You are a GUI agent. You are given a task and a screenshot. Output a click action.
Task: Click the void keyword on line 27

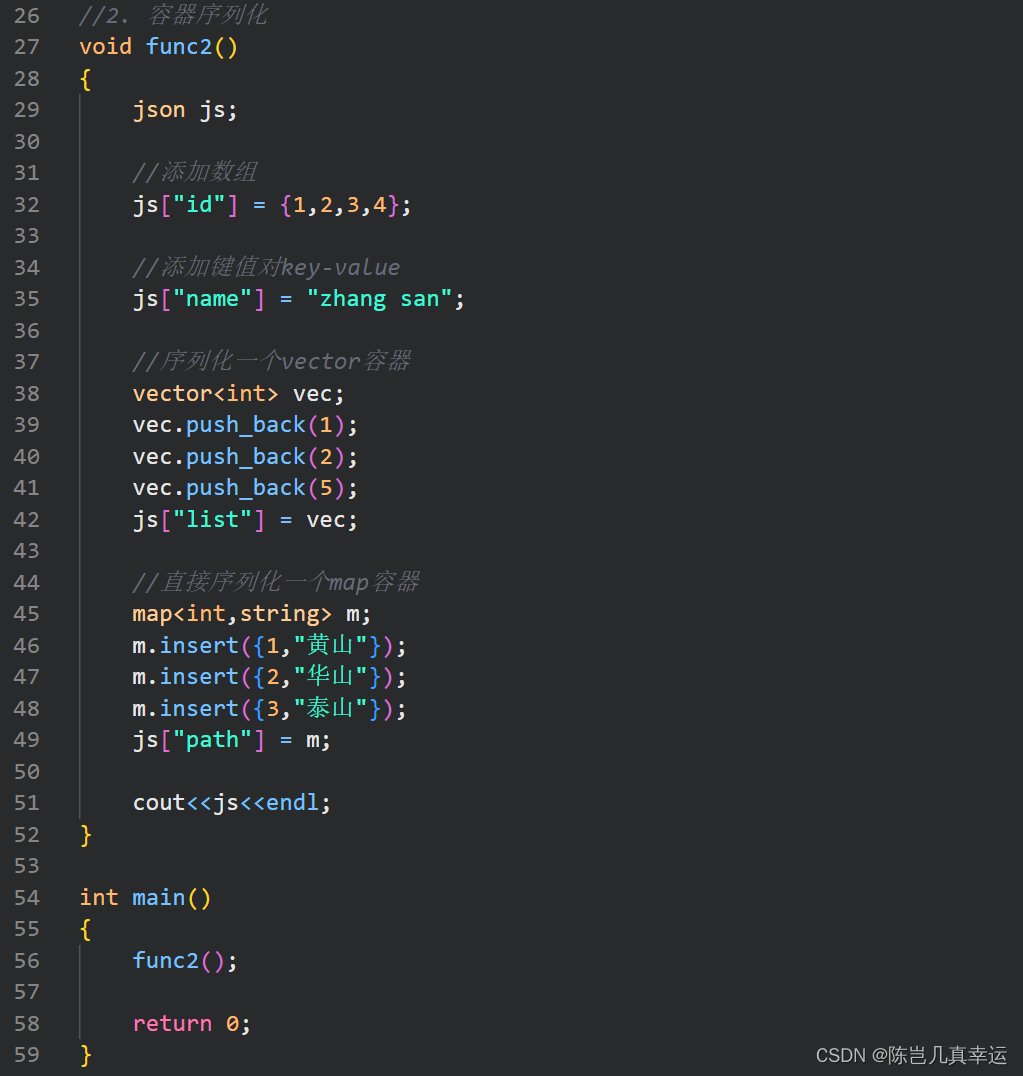(106, 47)
